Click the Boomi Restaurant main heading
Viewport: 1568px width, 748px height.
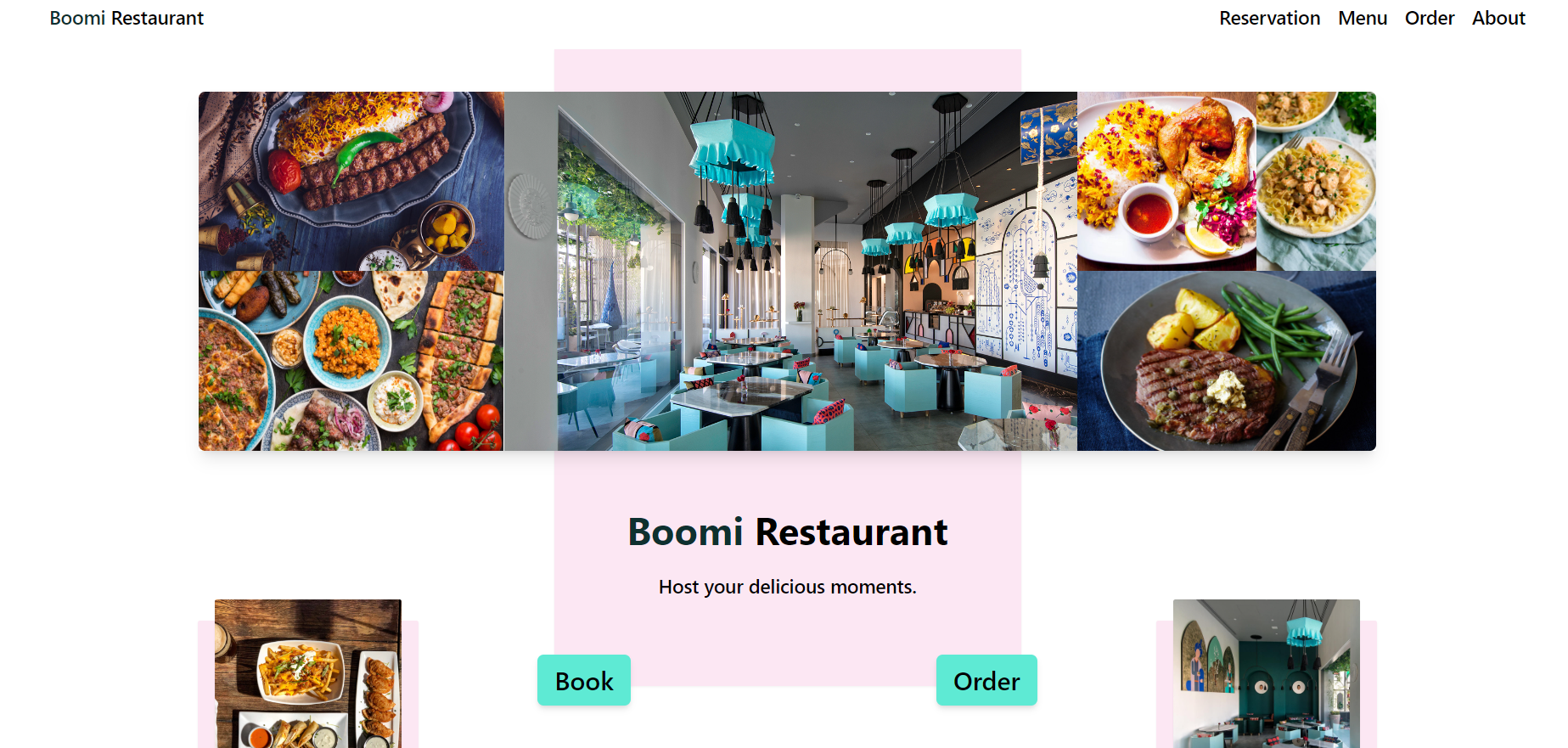tap(788, 532)
